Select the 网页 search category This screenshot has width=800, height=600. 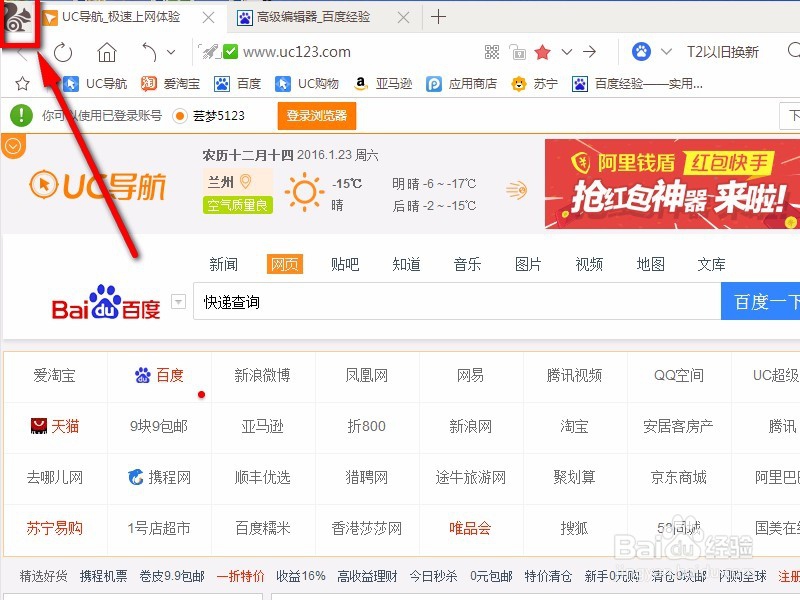point(285,264)
